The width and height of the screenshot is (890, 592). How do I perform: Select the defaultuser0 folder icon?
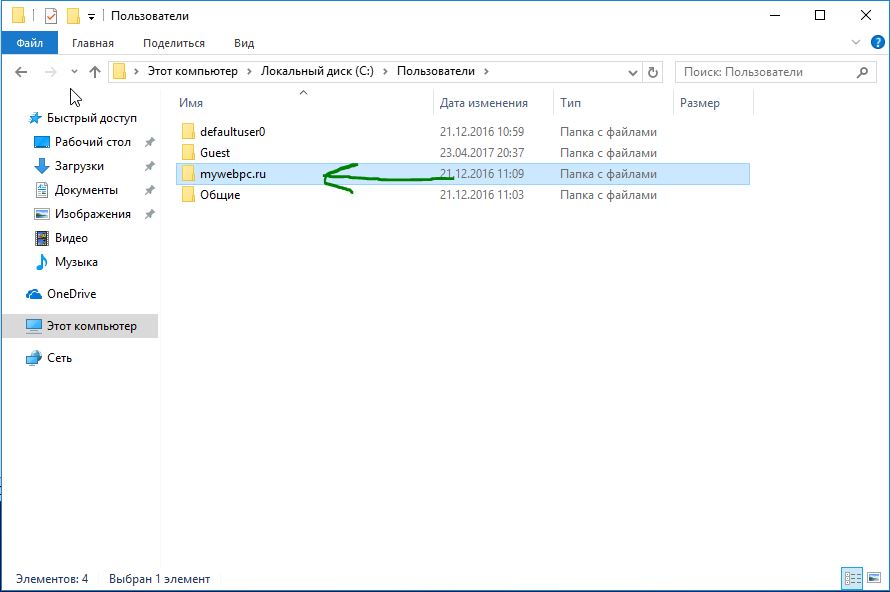tap(187, 132)
